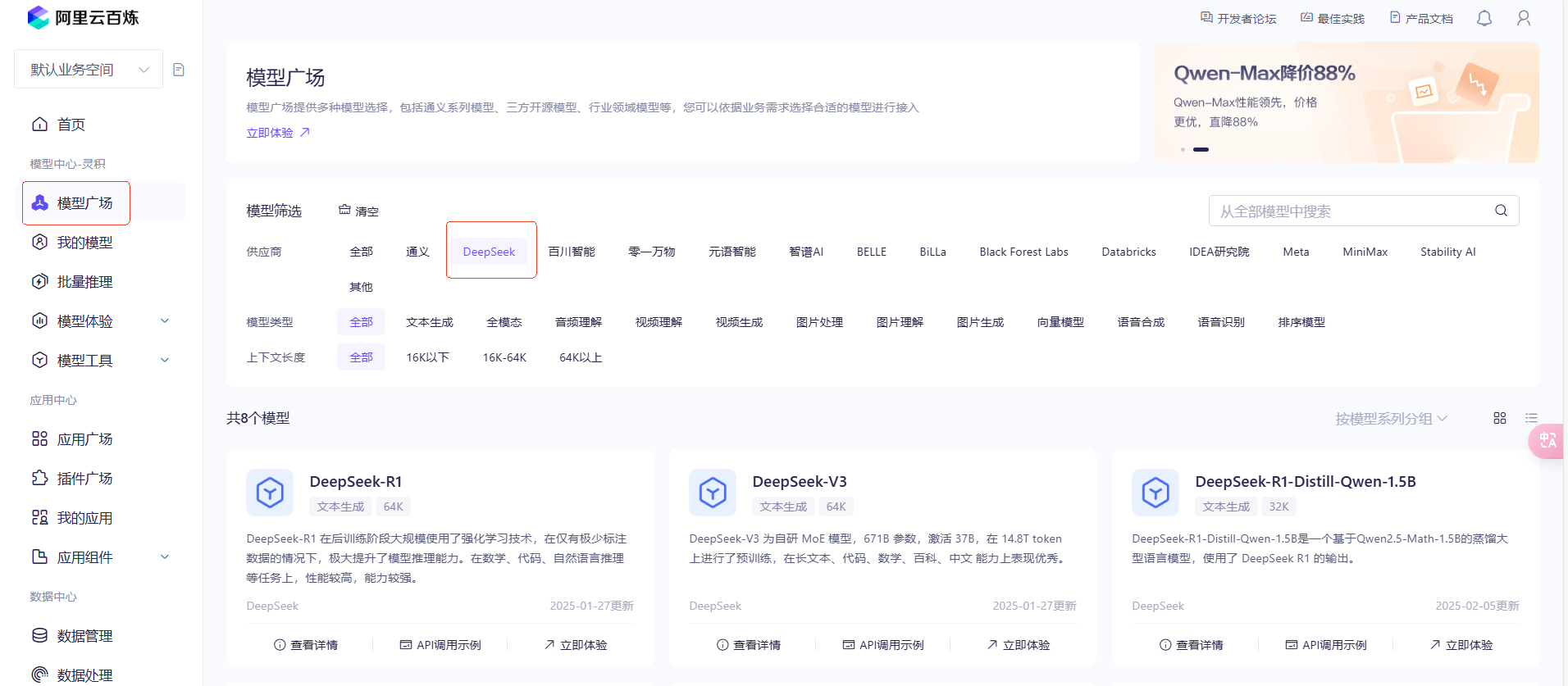1568x686 pixels.
Task: Click 清空 to clear filters
Action: click(x=358, y=211)
